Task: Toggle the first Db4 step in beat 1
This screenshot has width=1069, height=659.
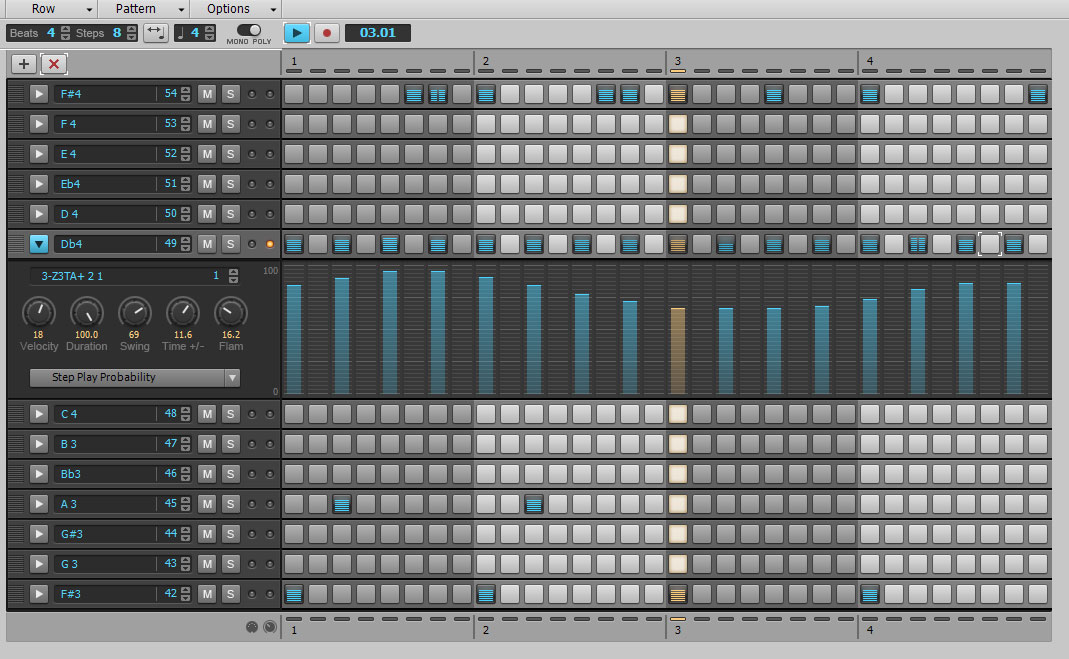Action: tap(294, 244)
